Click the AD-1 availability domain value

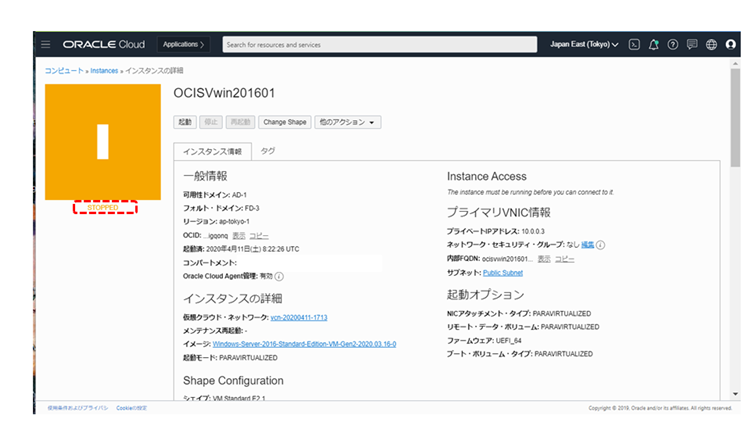click(x=239, y=195)
